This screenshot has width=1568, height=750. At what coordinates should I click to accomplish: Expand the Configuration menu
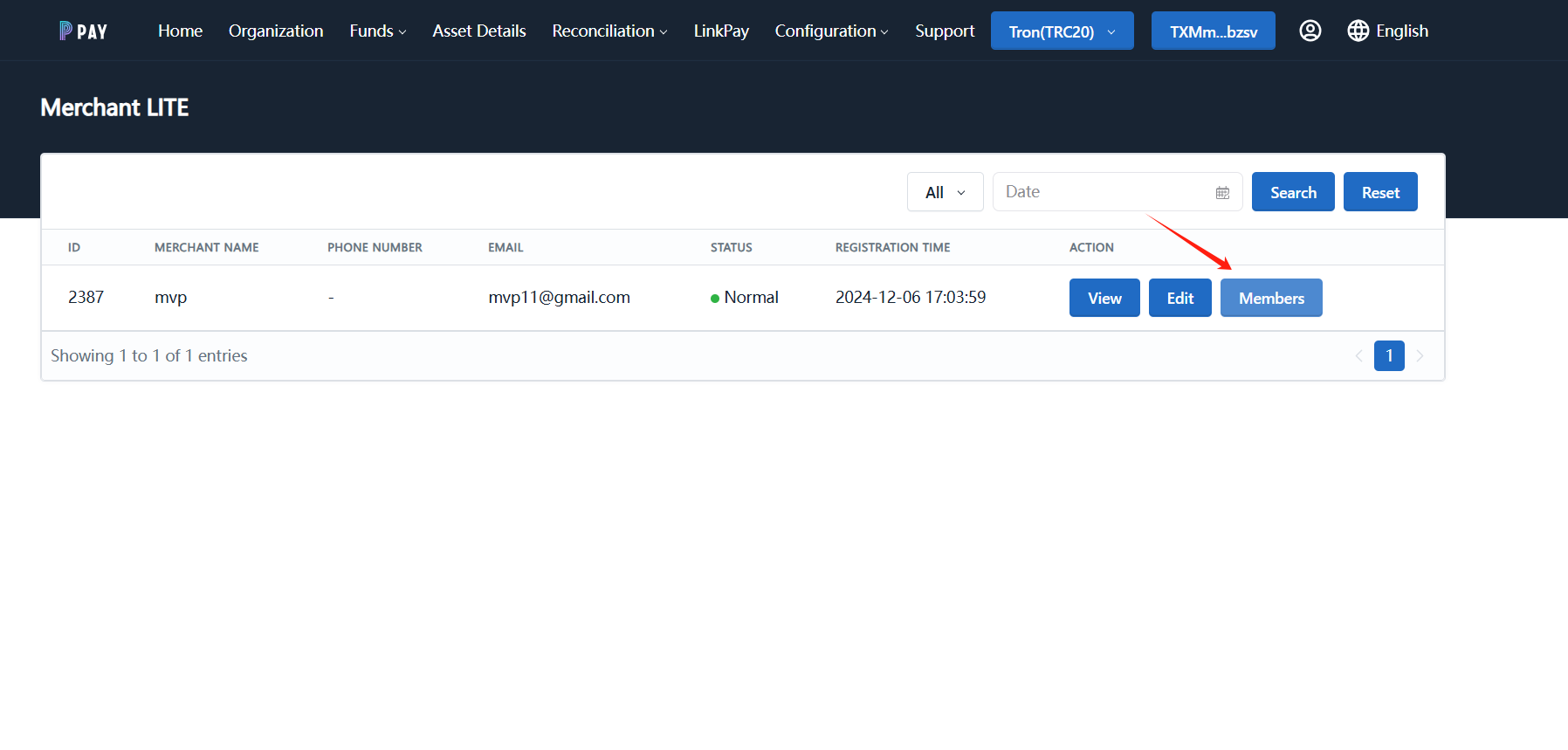831,31
